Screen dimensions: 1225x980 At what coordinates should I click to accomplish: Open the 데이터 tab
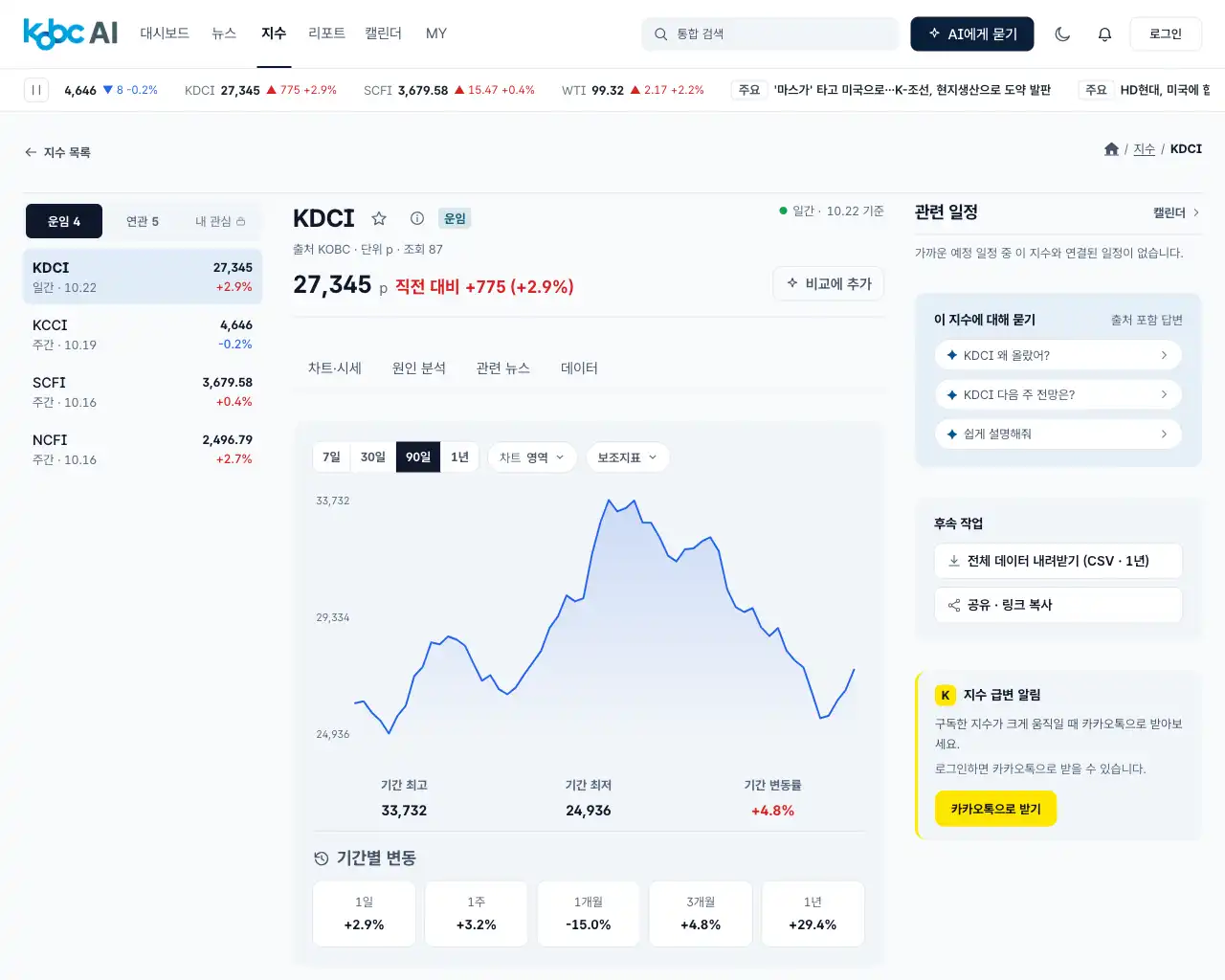(579, 368)
